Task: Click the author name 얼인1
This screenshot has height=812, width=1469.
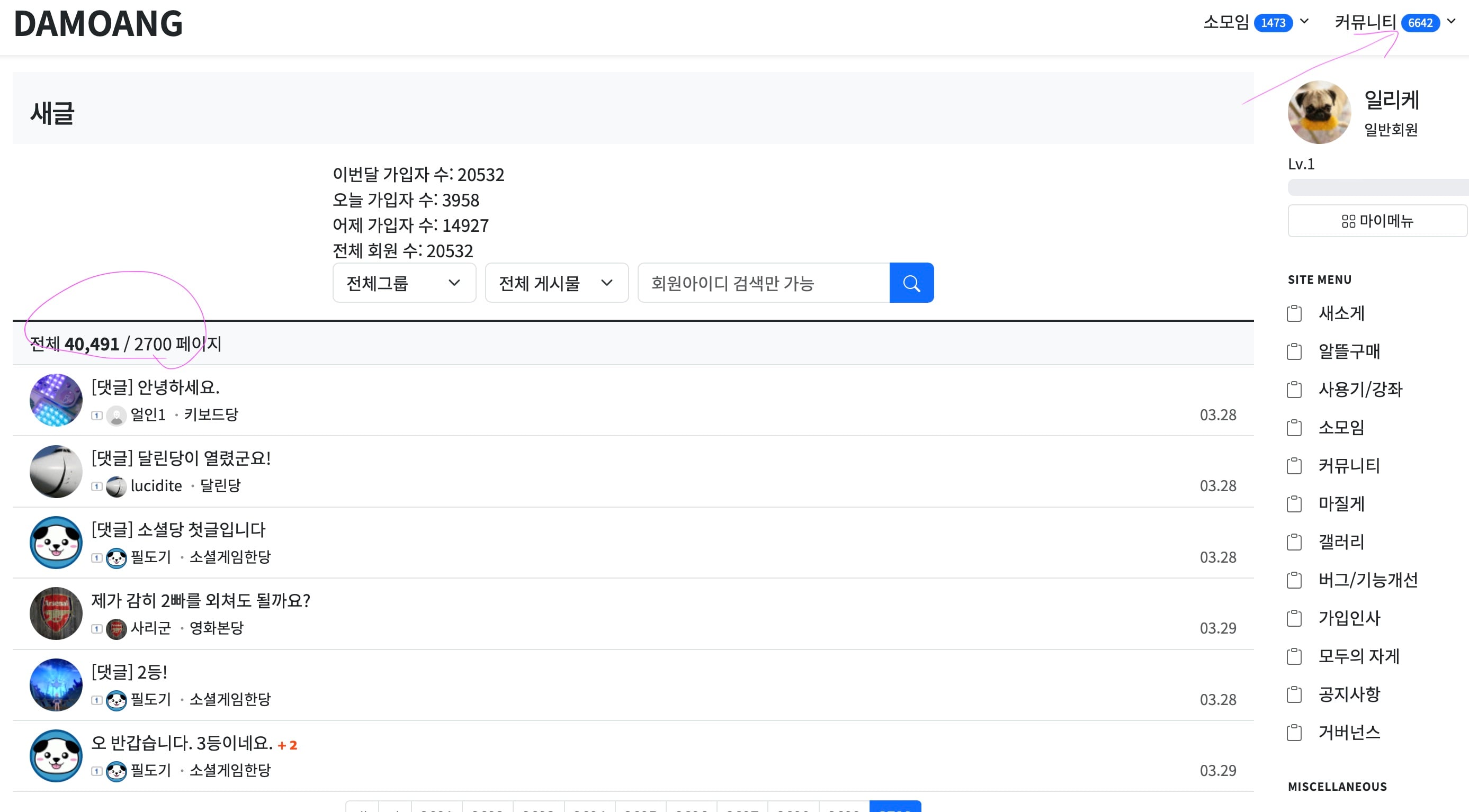Action: (x=148, y=415)
